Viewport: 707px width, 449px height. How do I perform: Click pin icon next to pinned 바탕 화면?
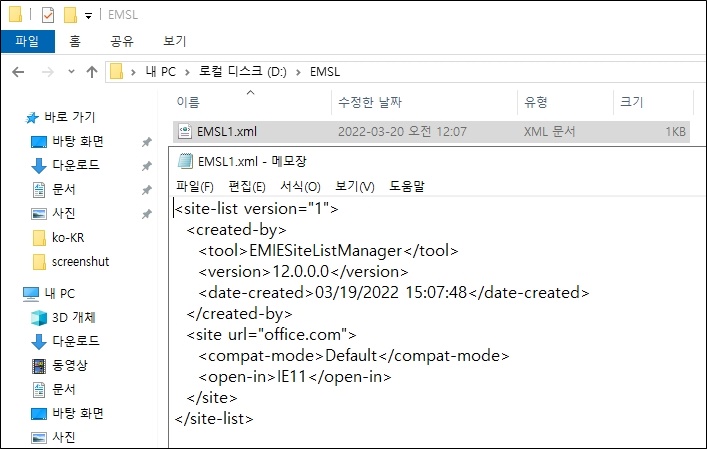click(147, 142)
